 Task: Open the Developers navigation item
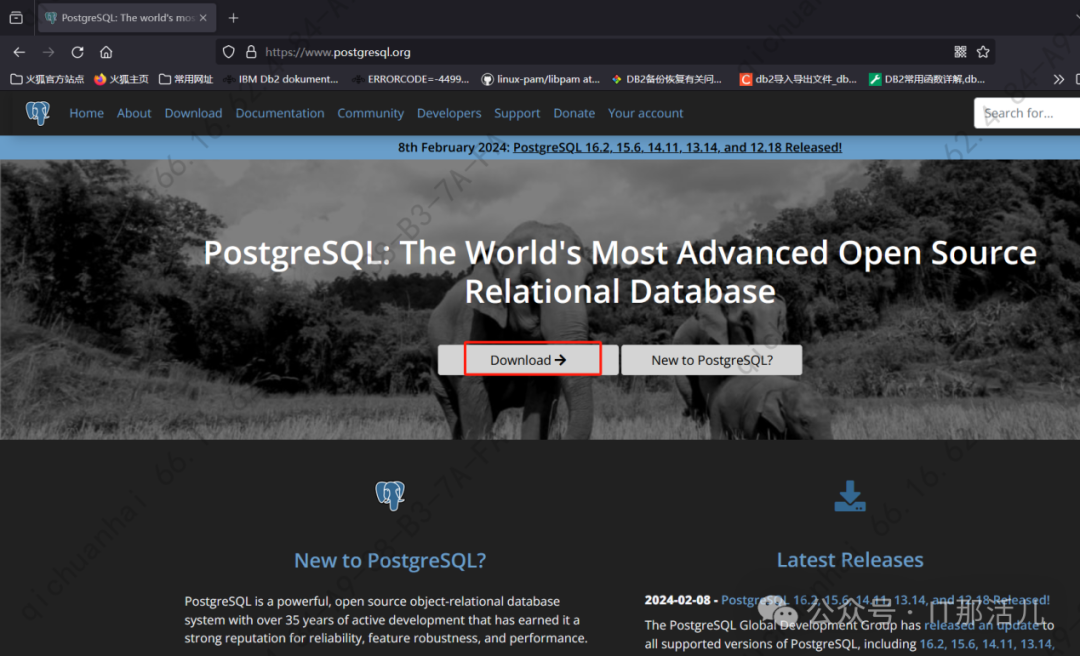(449, 113)
